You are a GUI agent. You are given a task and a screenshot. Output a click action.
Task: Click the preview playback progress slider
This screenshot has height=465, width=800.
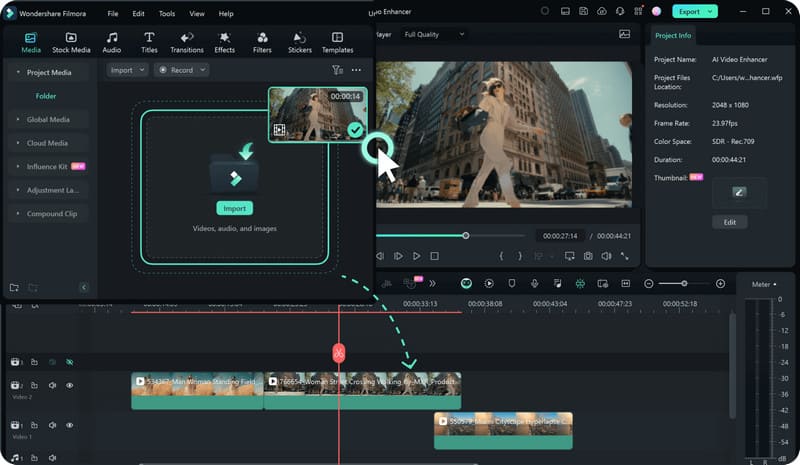pos(466,236)
